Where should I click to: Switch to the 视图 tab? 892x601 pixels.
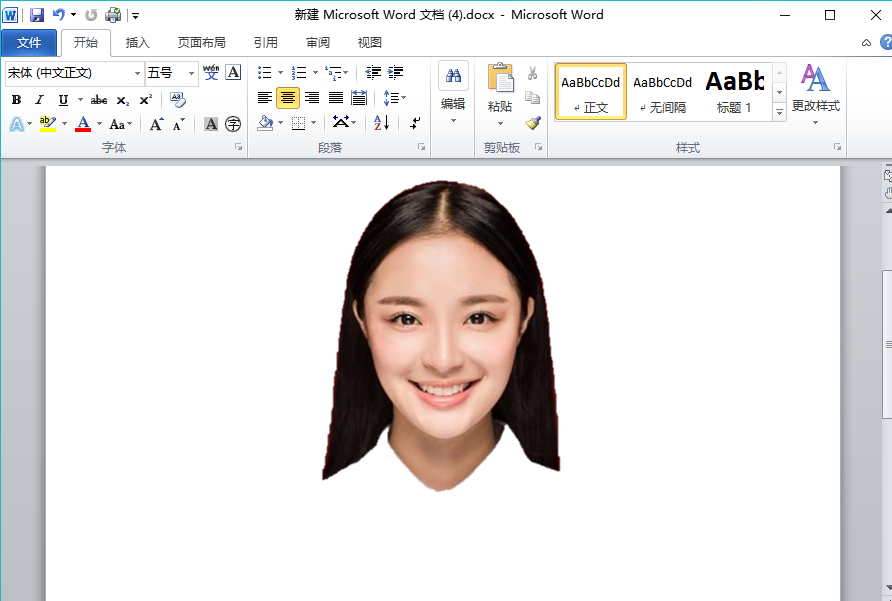[369, 43]
